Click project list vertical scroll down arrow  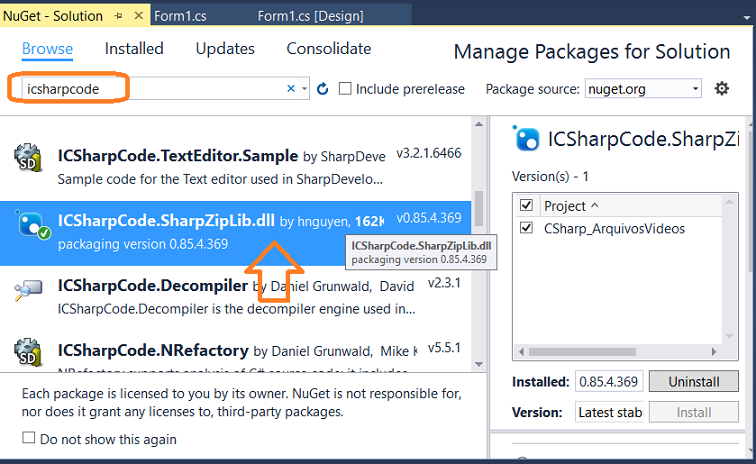tap(729, 336)
